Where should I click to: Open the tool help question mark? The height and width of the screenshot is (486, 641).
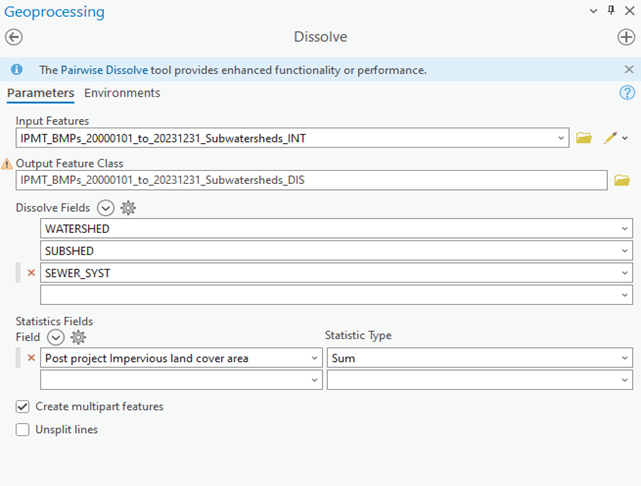[627, 93]
